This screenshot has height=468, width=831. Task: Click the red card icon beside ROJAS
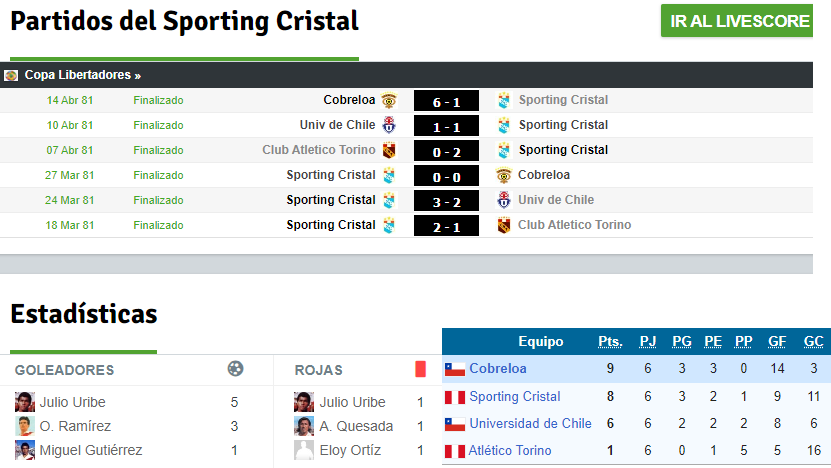pos(420,369)
